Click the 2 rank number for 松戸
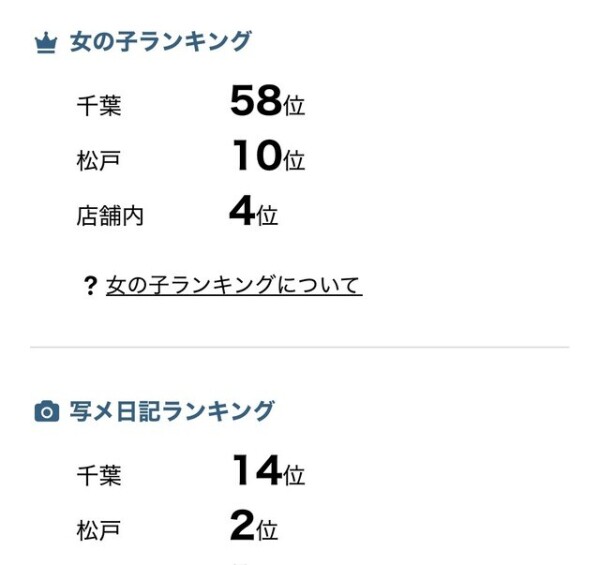Viewport: 600px width, 565px height. [242, 526]
